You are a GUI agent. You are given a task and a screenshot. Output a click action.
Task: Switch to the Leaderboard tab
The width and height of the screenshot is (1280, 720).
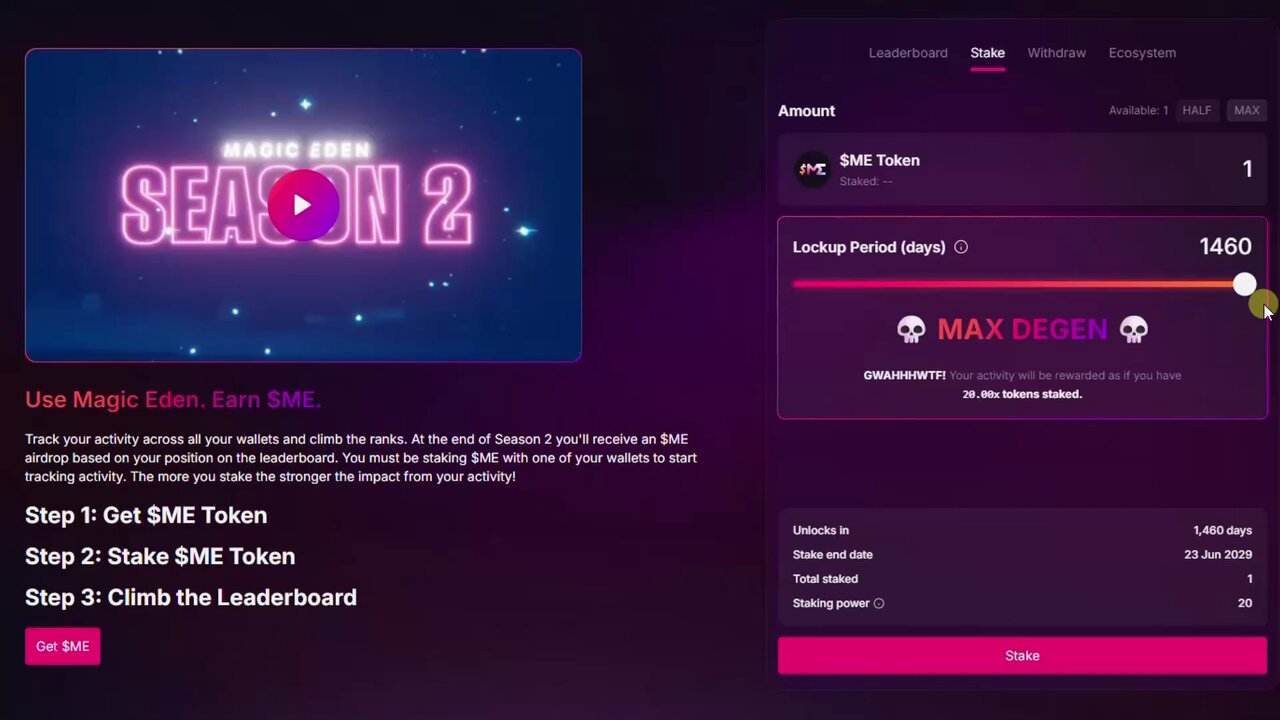click(x=908, y=53)
